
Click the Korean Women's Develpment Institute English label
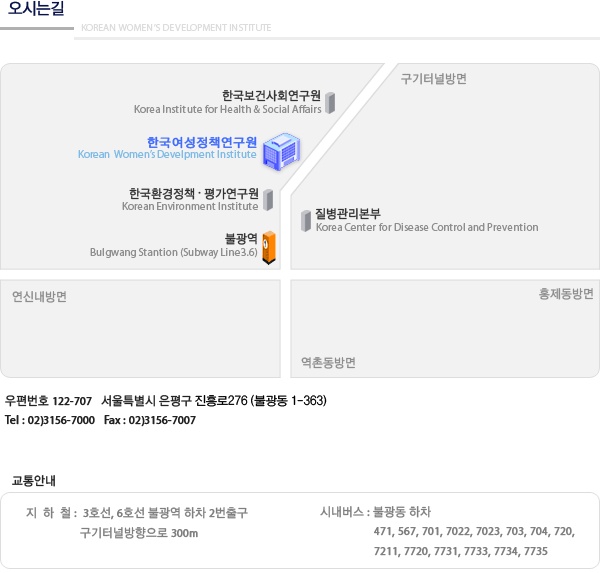(167, 154)
